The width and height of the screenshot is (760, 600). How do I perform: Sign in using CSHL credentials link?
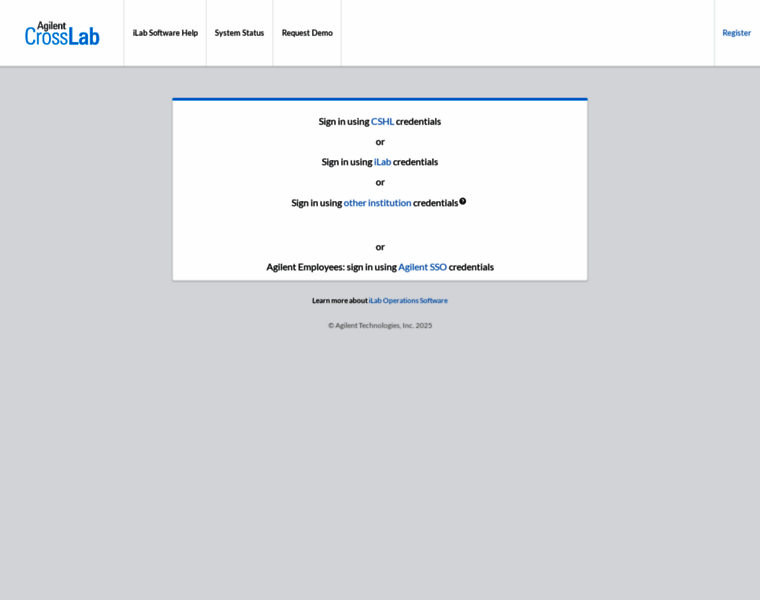tap(382, 122)
